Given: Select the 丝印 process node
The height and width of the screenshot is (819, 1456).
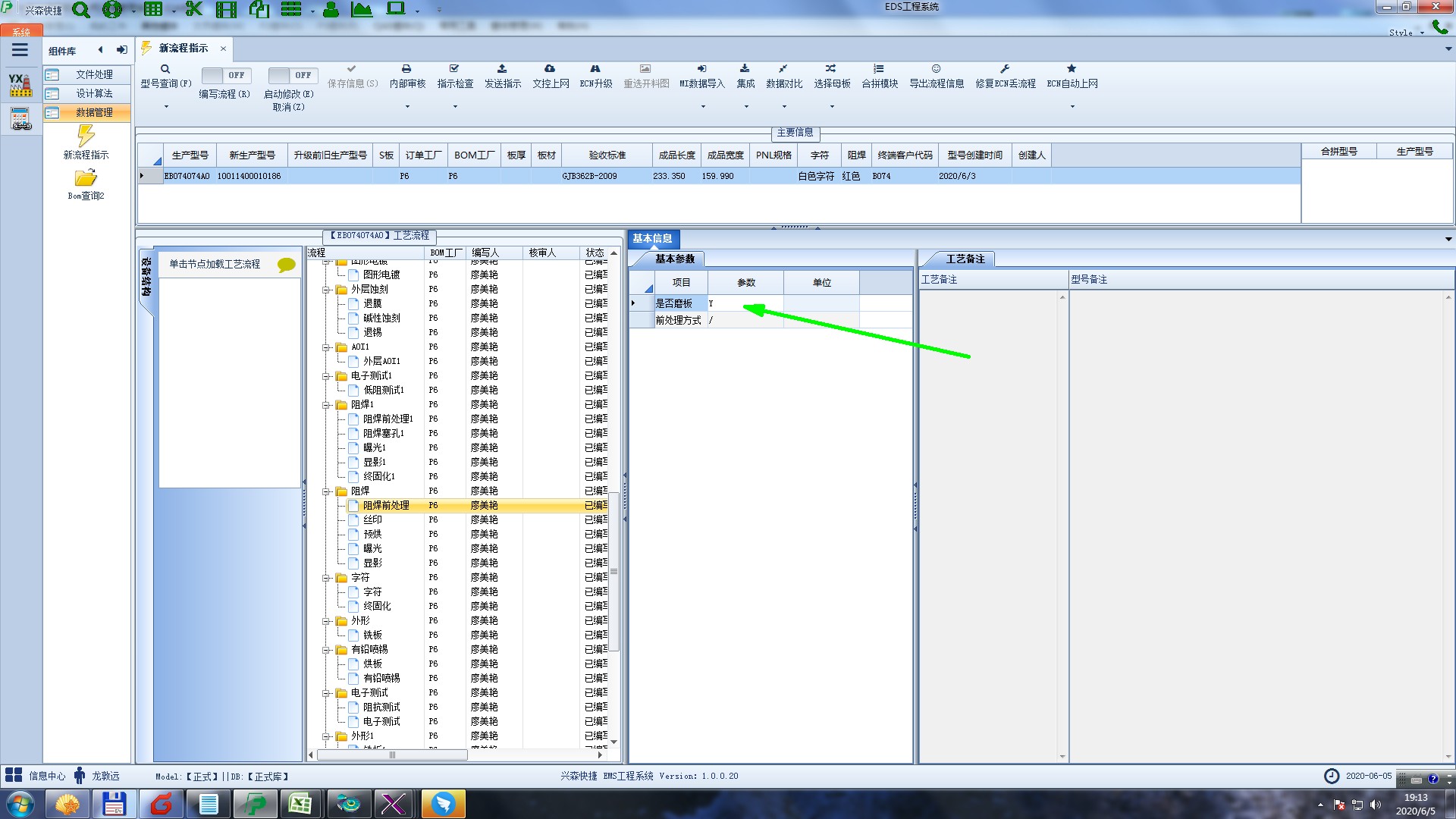Looking at the screenshot, I should click(372, 520).
